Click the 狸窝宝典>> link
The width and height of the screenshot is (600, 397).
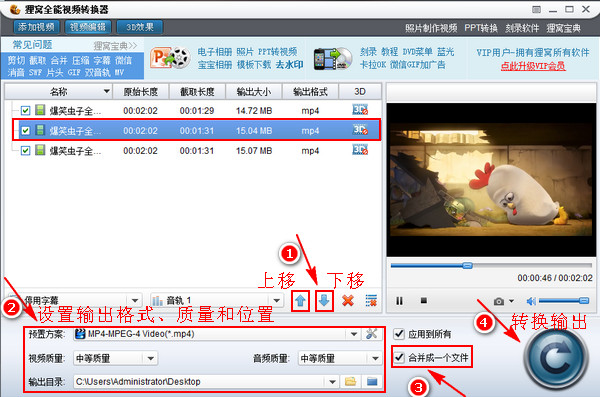(x=115, y=46)
